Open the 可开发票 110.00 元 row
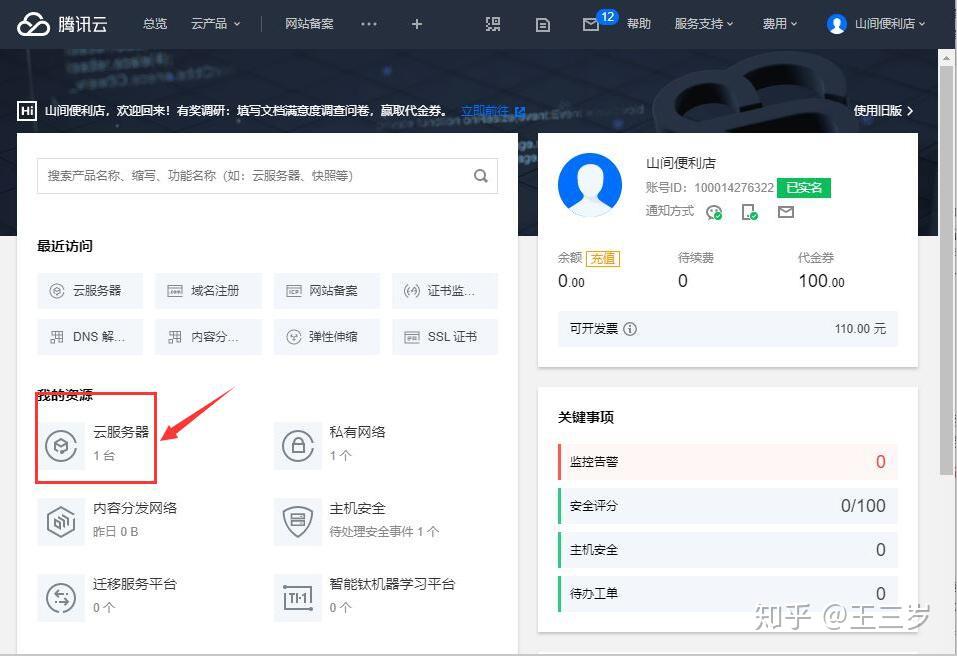This screenshot has height=656, width=957. pos(728,329)
